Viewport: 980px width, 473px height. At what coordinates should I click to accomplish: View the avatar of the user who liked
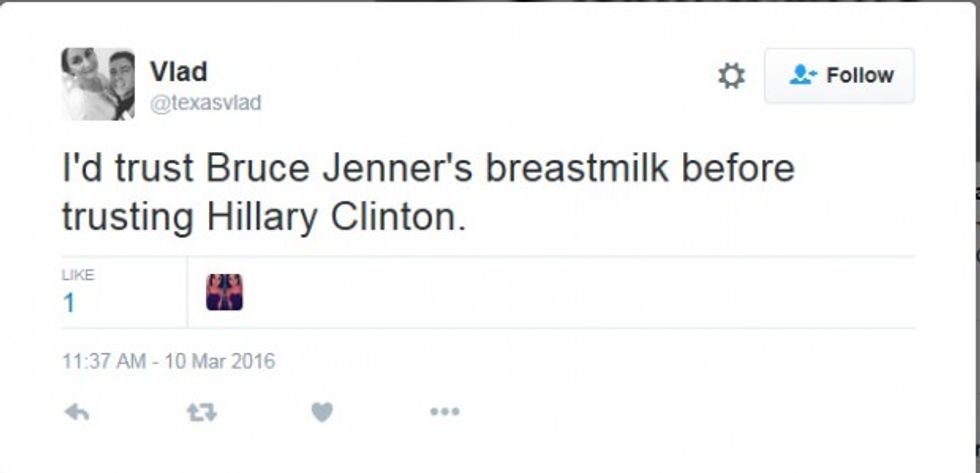coord(225,292)
